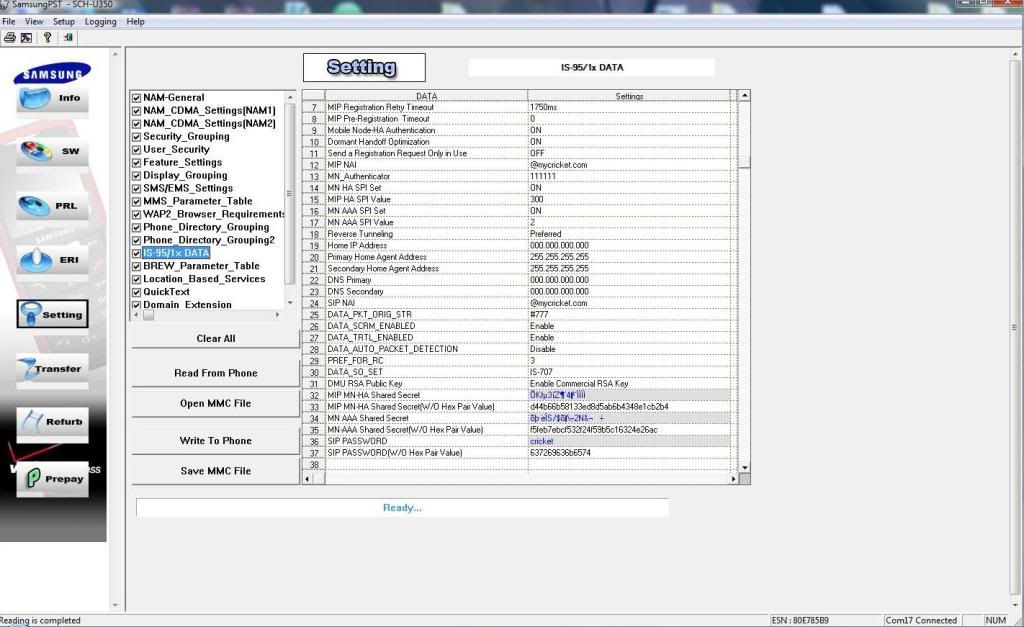This screenshot has height=627, width=1024.
Task: Select the Location_Based_Services list item
Action: click(204, 279)
